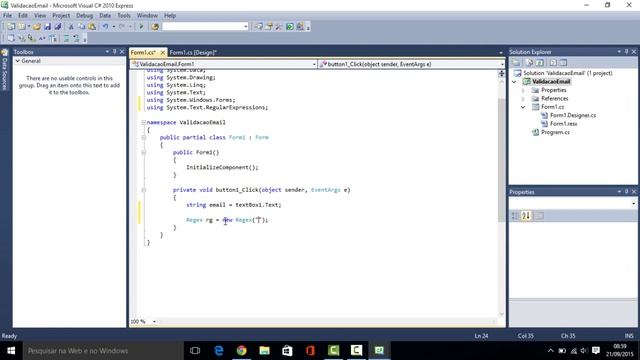Collapse the General group in Toolbox
Image resolution: width=640 pixels, height=360 pixels.
[x=18, y=61]
